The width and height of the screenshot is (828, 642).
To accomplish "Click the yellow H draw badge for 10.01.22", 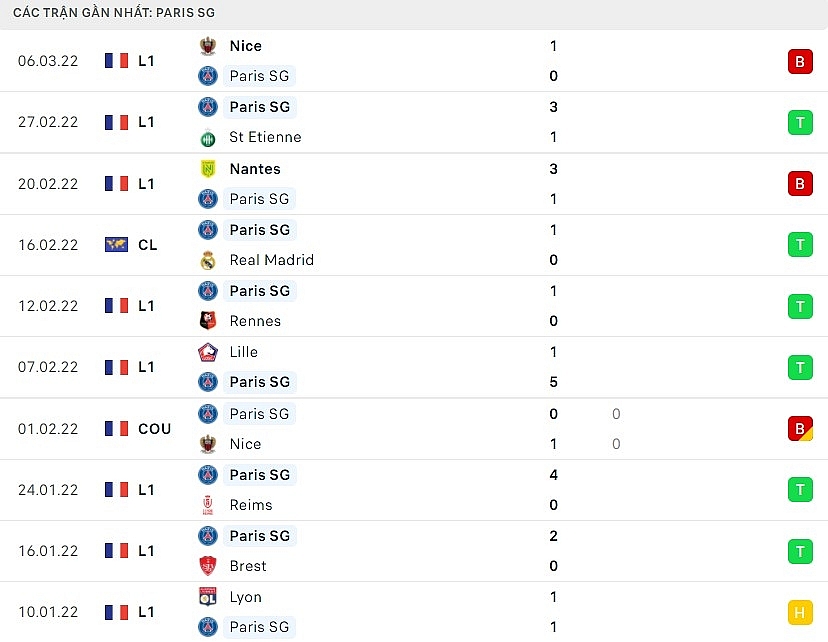I will [x=800, y=613].
